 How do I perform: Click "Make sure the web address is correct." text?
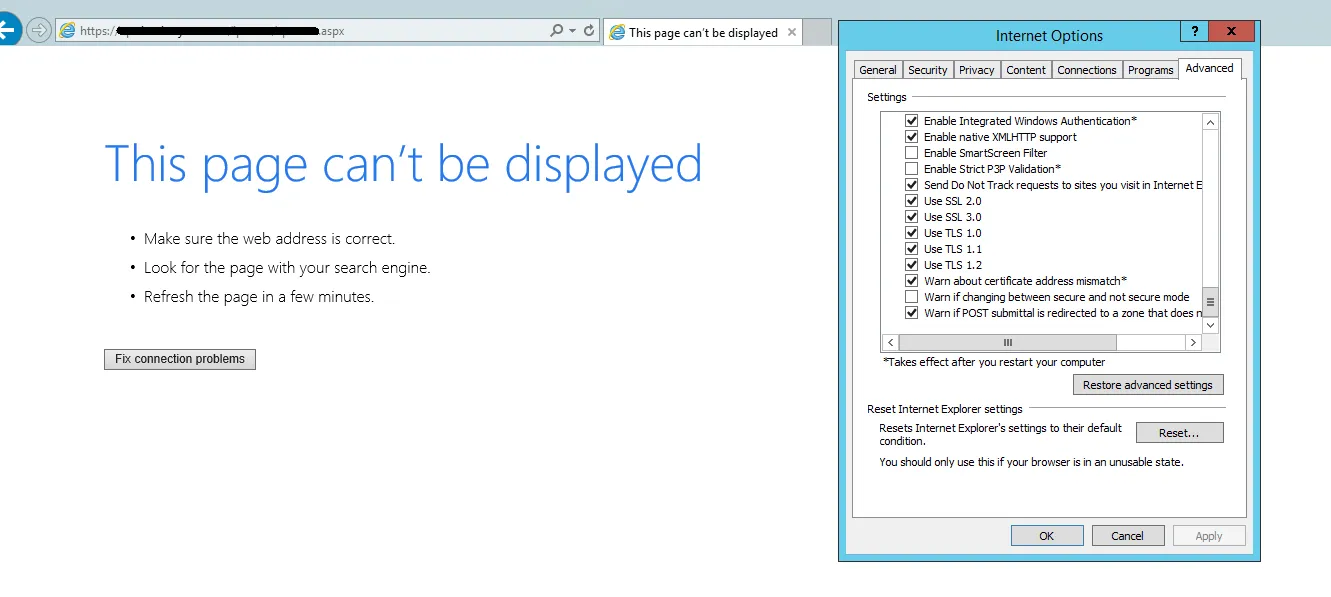coord(269,239)
